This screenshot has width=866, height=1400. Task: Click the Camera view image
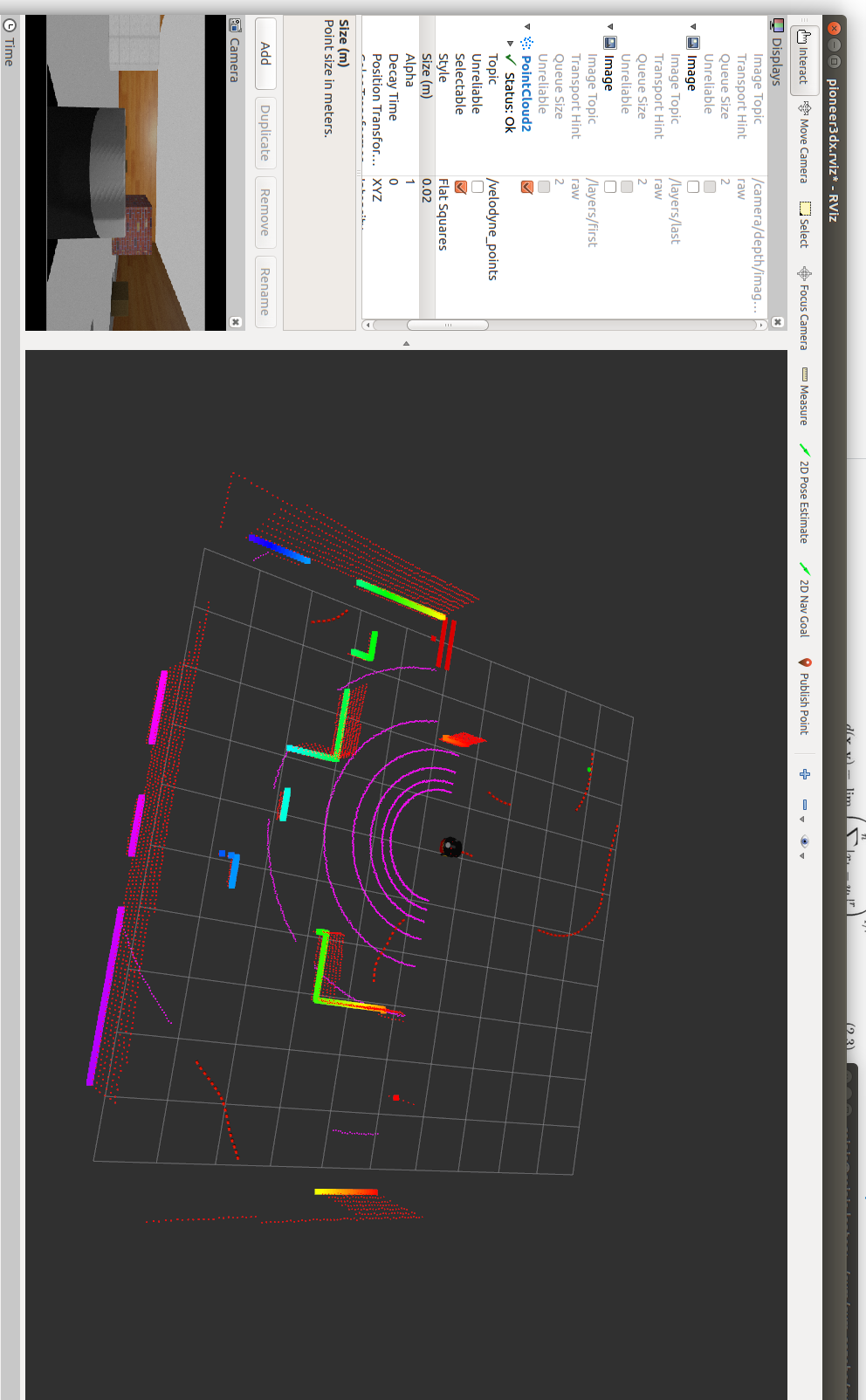point(126,173)
